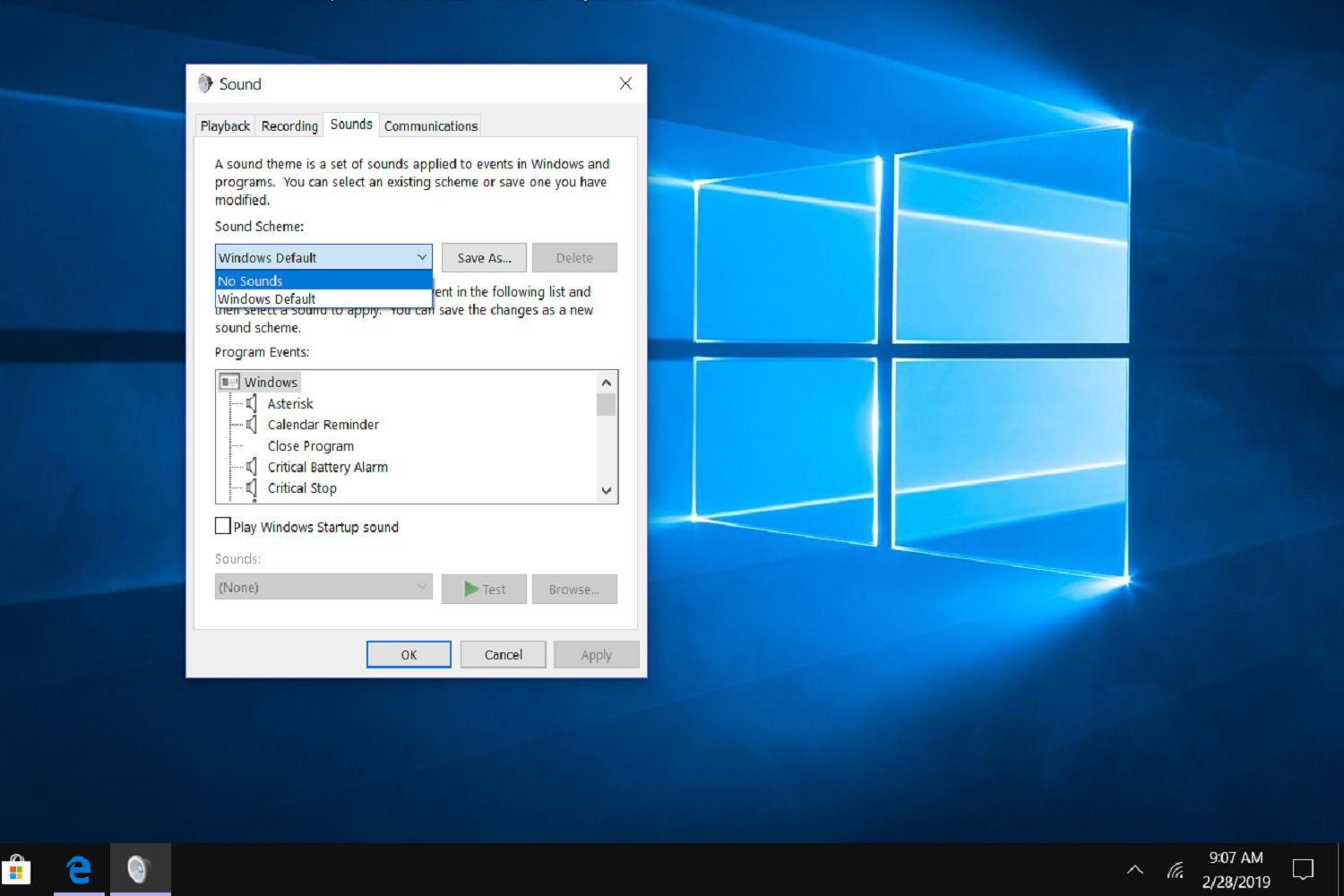Select the Critical Stop event
The width and height of the screenshot is (1344, 896).
302,487
